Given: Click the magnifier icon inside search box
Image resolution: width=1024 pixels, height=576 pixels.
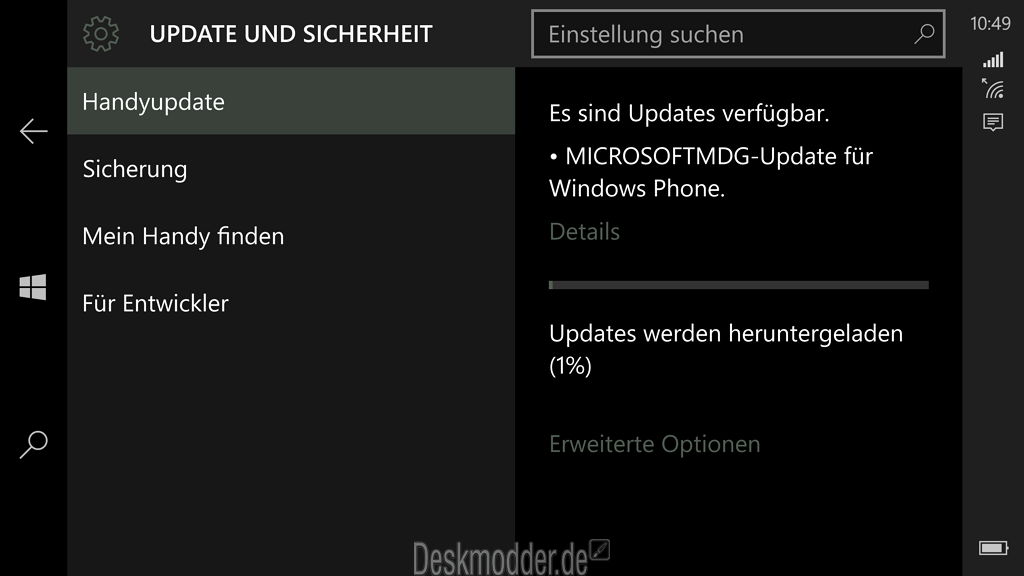Looking at the screenshot, I should [x=924, y=34].
